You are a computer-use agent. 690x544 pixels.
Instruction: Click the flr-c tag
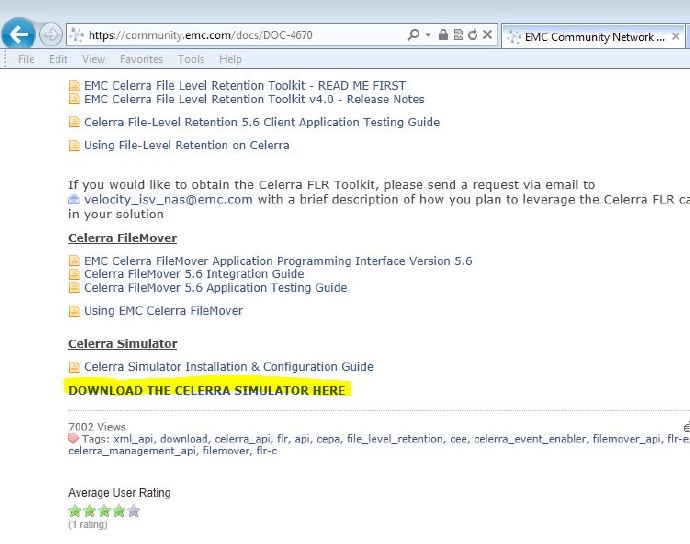click(267, 451)
